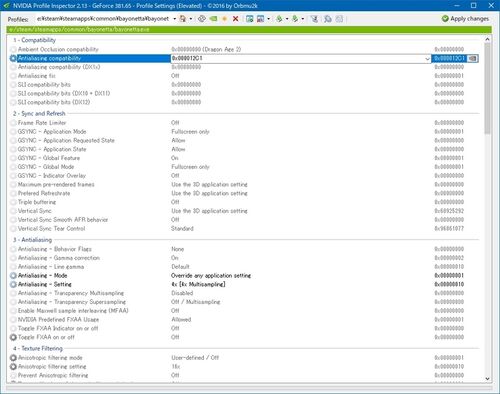Viewport: 500px width, 394px height.
Task: Open the remove application dropdown arrow
Action: (x=268, y=19)
